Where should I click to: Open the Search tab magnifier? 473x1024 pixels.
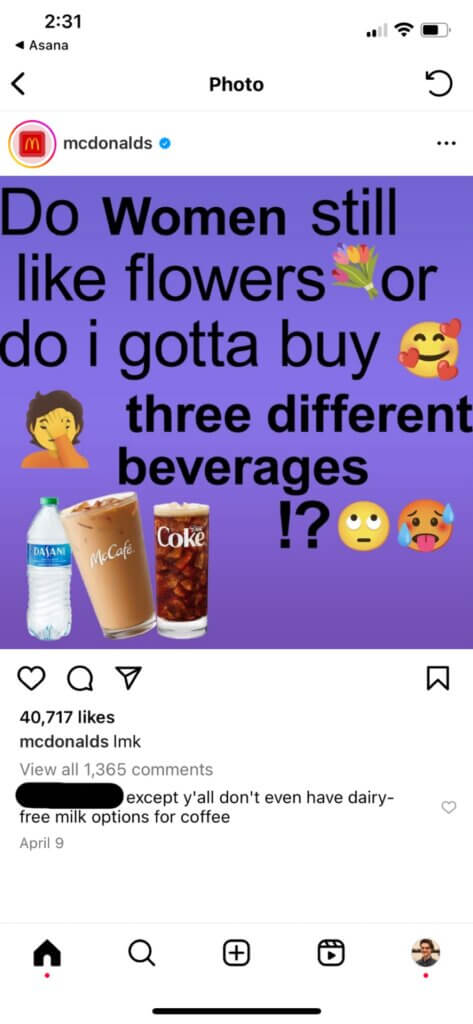click(142, 953)
